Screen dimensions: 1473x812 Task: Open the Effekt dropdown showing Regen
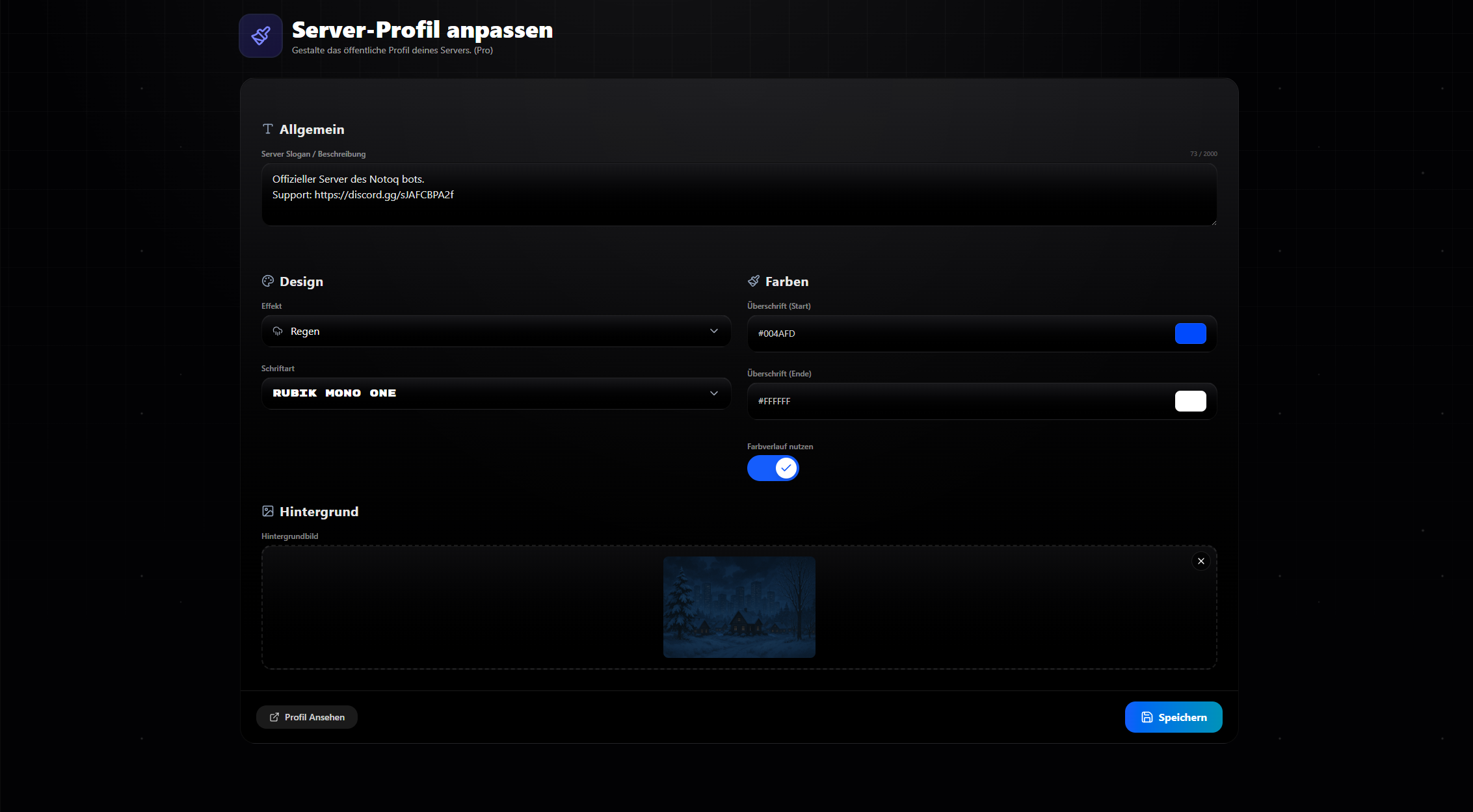pyautogui.click(x=496, y=331)
